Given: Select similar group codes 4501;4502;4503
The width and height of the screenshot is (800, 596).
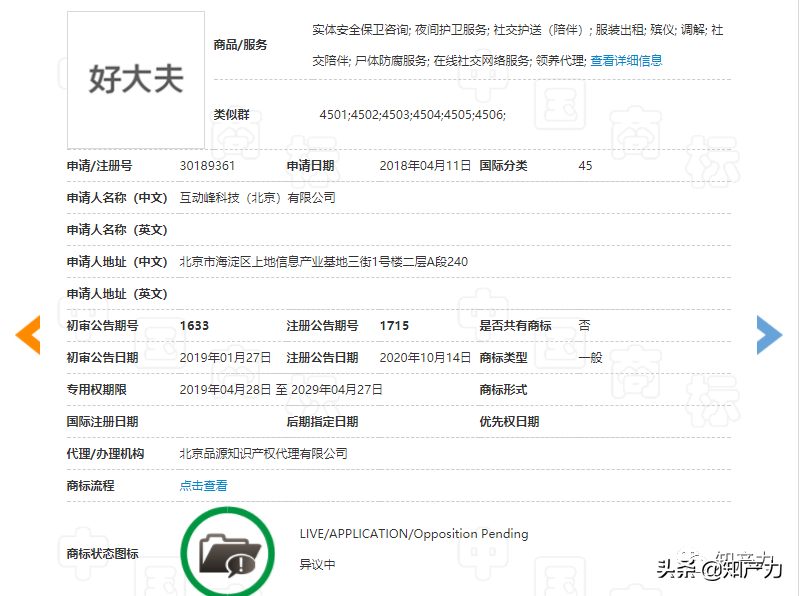Looking at the screenshot, I should tap(412, 115).
